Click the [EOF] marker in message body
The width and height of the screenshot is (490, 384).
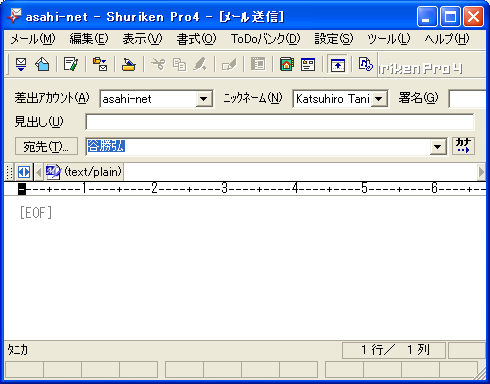[x=36, y=213]
